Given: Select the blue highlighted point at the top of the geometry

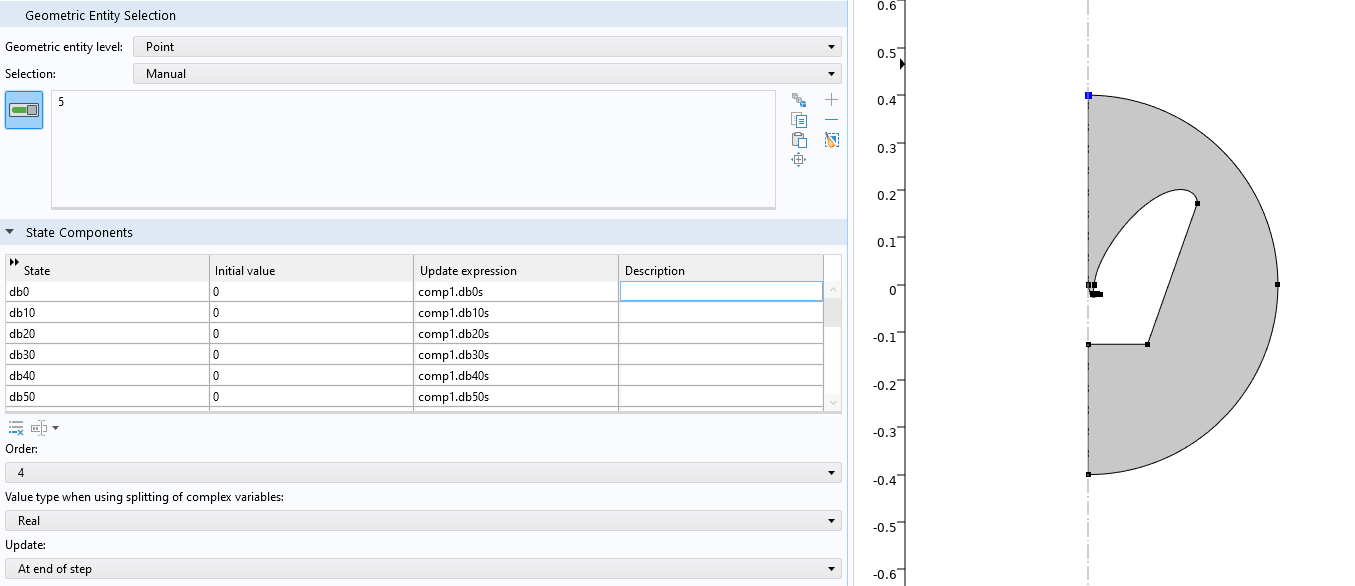Looking at the screenshot, I should coord(1088,96).
